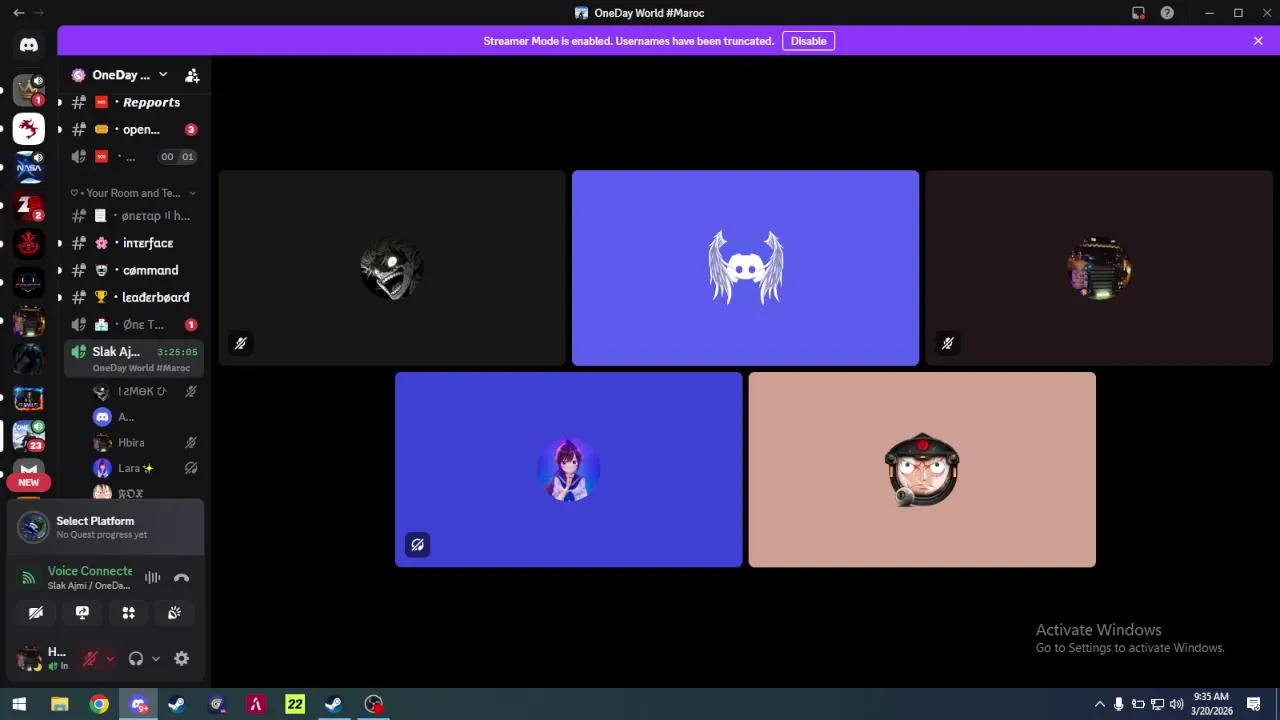The image size is (1280, 720).
Task: Open the soundboard icon
Action: (174, 613)
